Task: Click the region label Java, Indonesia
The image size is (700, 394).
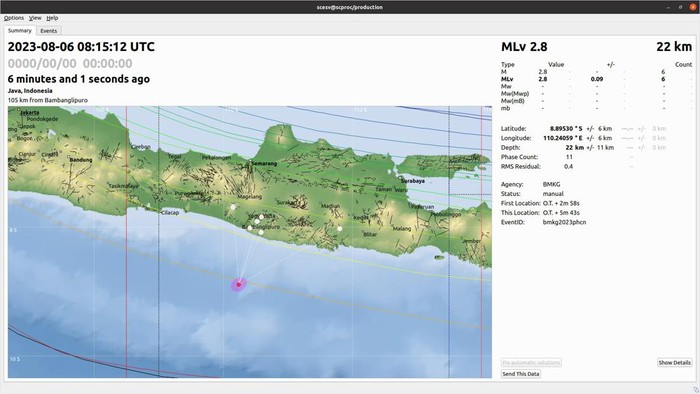Action: pos(30,91)
